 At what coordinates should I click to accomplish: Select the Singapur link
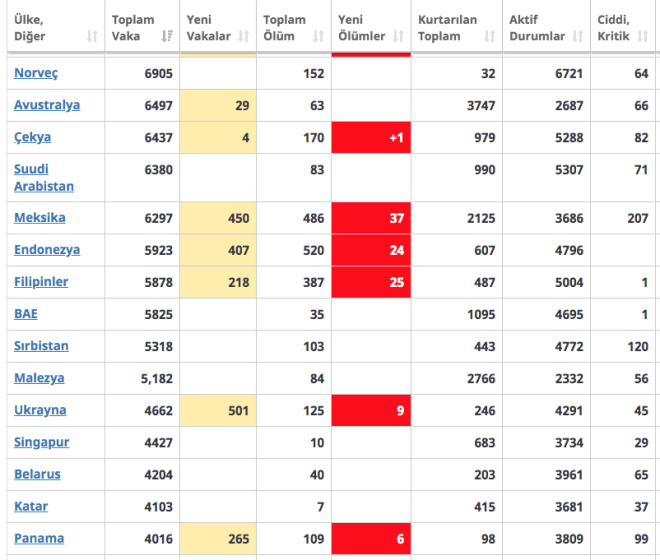pos(41,442)
